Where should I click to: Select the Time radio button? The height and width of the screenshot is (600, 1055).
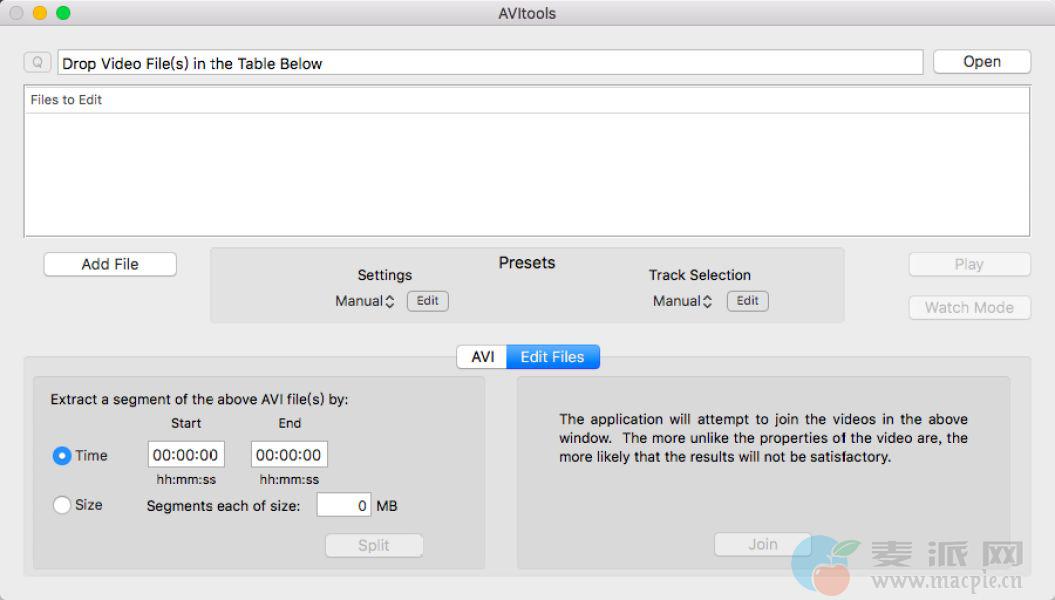[62, 455]
